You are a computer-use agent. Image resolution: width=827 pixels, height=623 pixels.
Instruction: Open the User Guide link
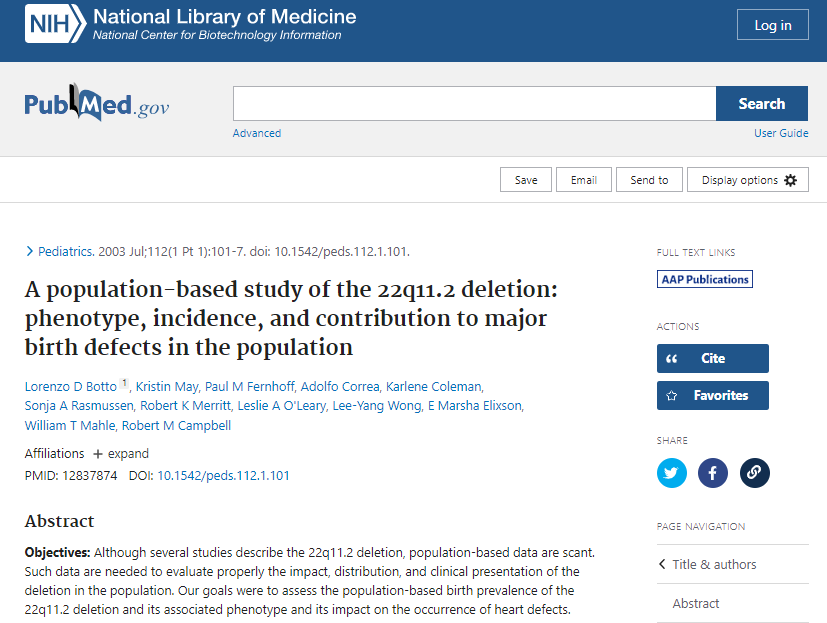pos(781,133)
